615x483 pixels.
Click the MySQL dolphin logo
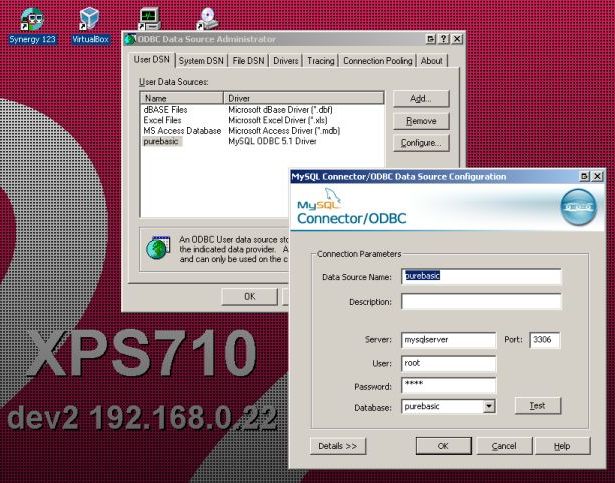click(320, 199)
